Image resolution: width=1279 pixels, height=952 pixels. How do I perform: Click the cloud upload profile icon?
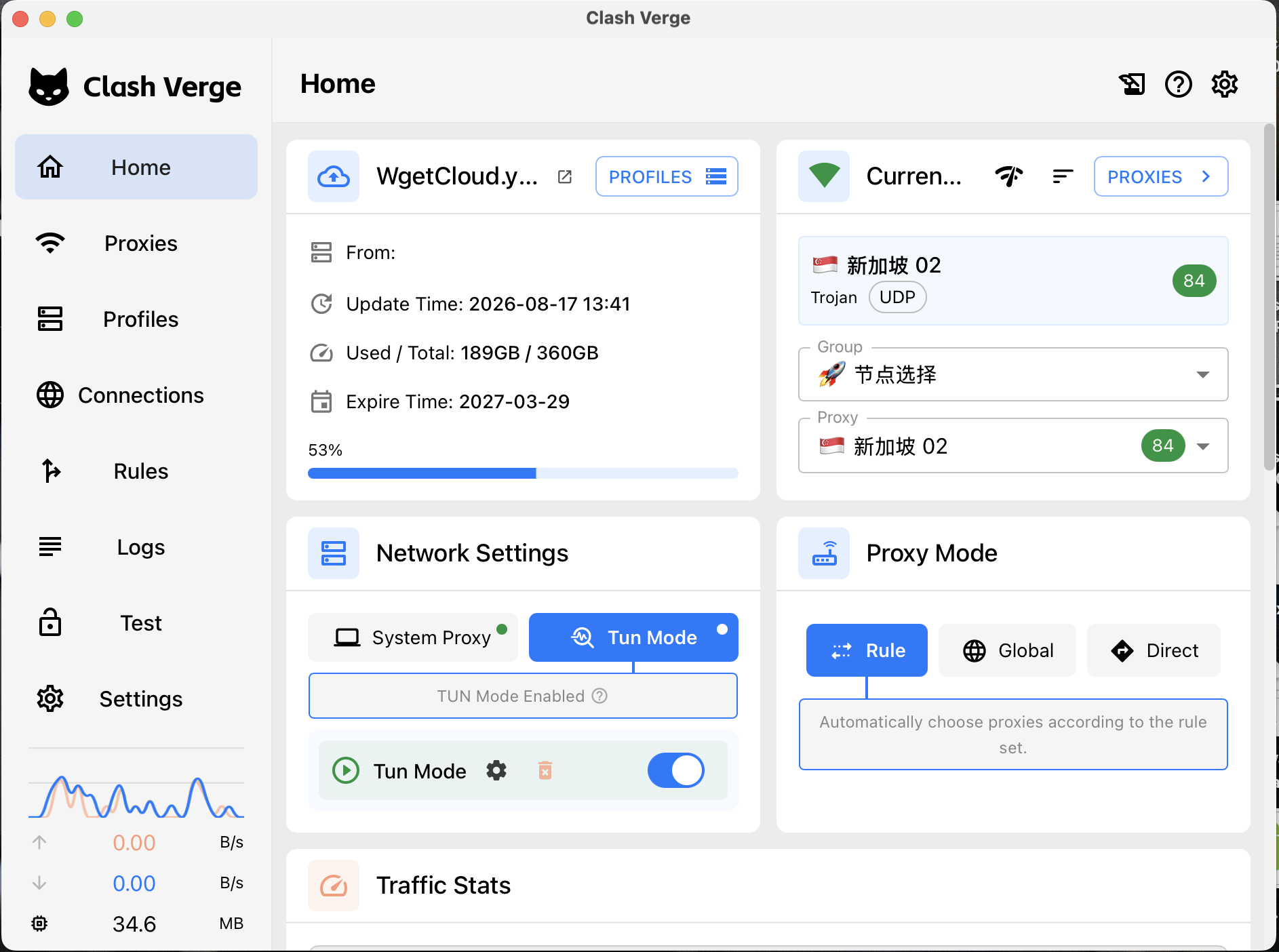click(334, 176)
